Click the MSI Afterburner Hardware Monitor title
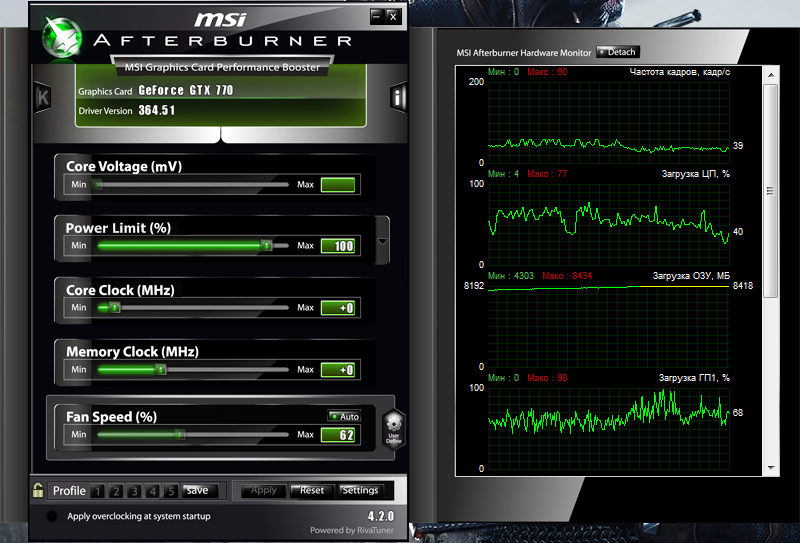The height and width of the screenshot is (543, 800). (x=523, y=53)
